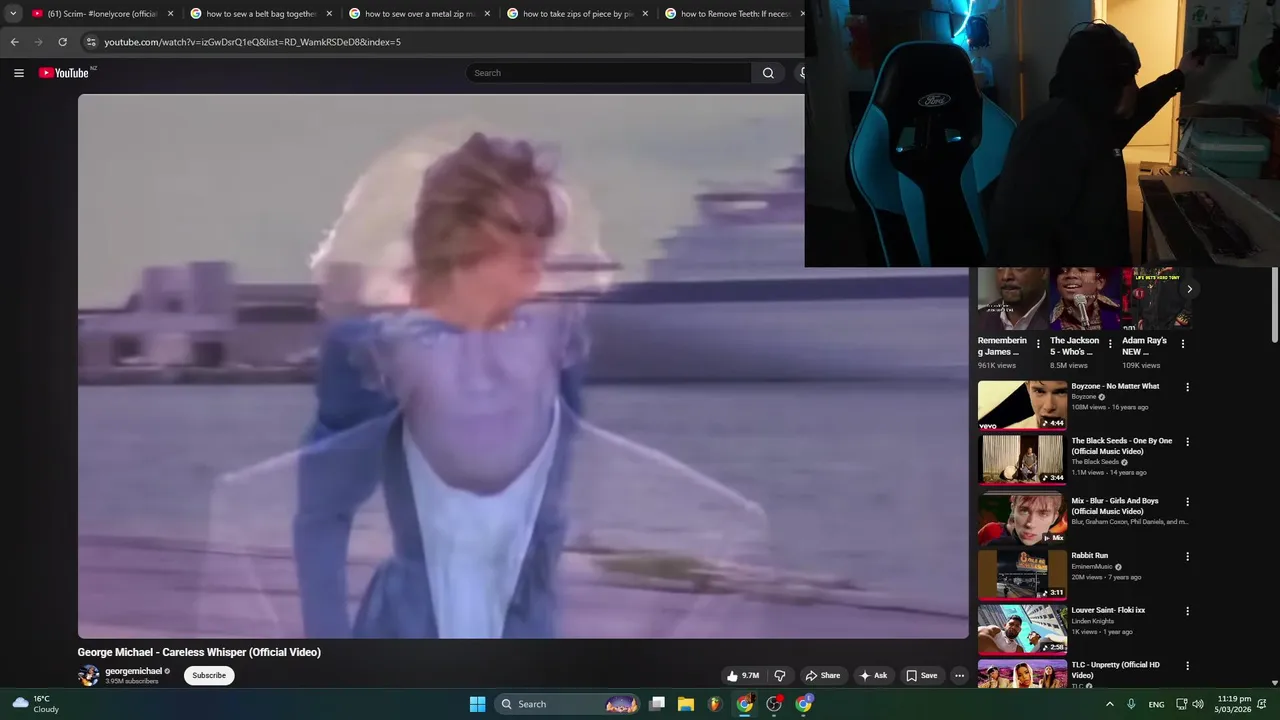1280x720 pixels.
Task: Open site information icon in address bar
Action: pyautogui.click(x=91, y=42)
